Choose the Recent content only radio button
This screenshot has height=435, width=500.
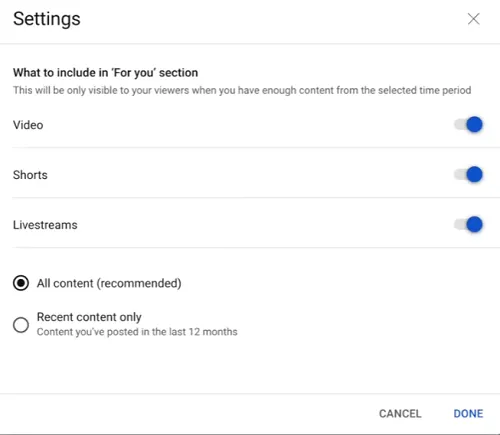point(21,325)
